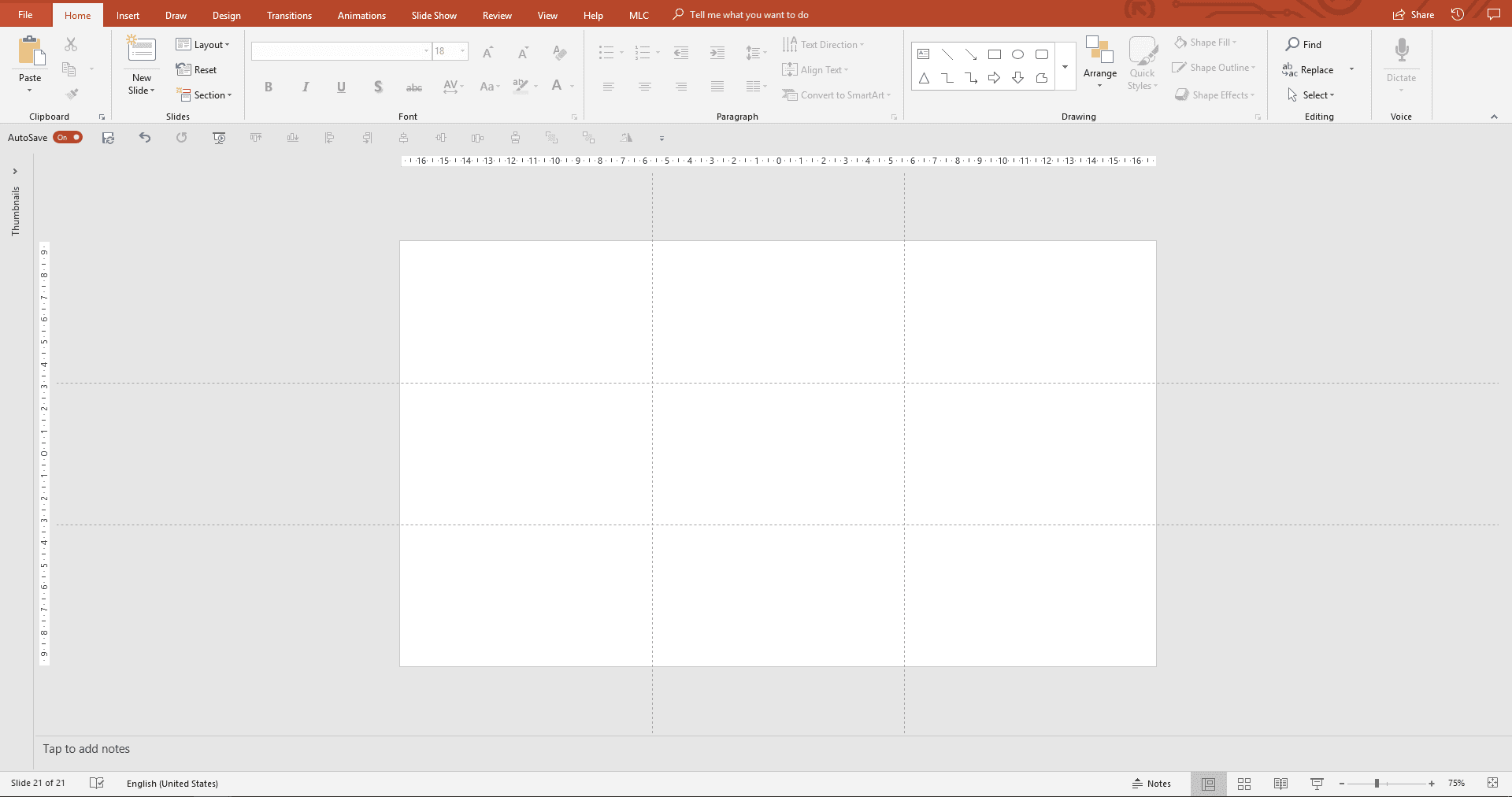This screenshot has height=797, width=1512.
Task: Open Reading View from status bar
Action: [1280, 784]
